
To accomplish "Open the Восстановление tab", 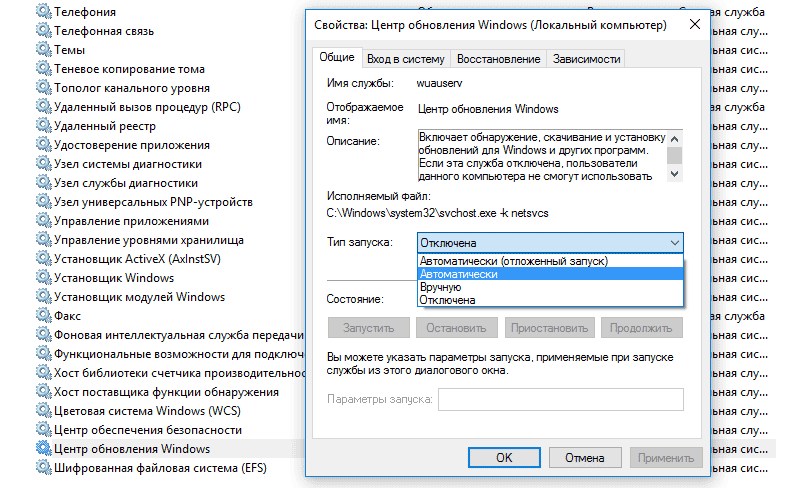I will pos(499,59).
